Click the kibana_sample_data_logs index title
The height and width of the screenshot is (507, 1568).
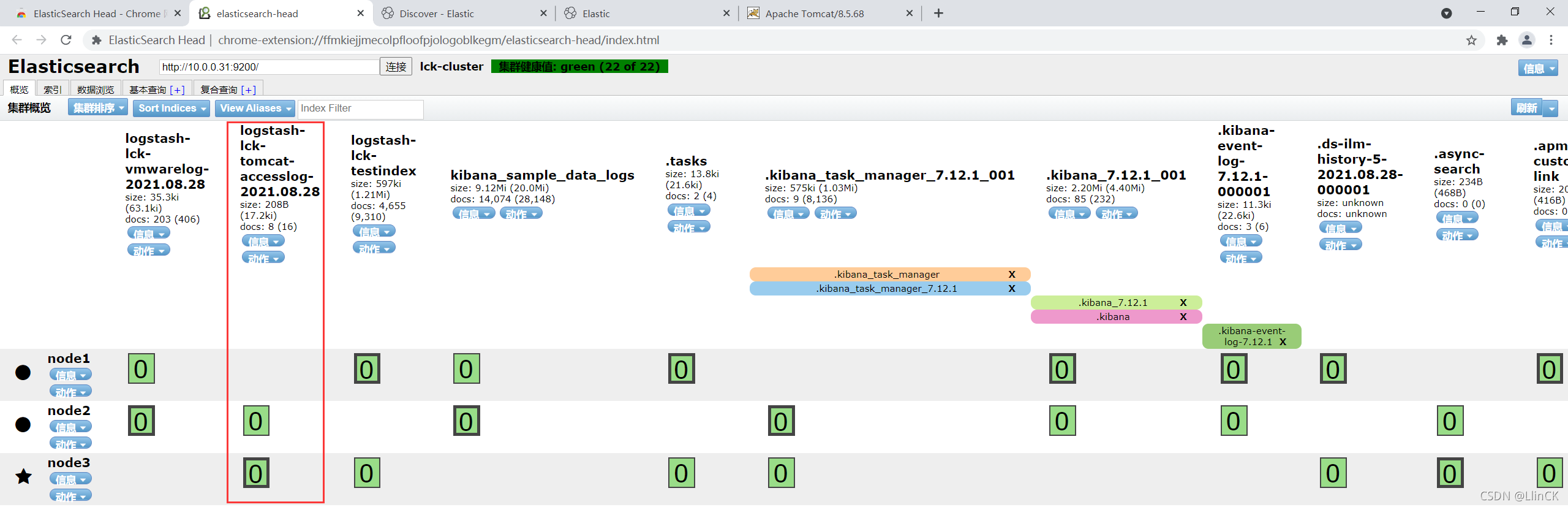point(542,175)
